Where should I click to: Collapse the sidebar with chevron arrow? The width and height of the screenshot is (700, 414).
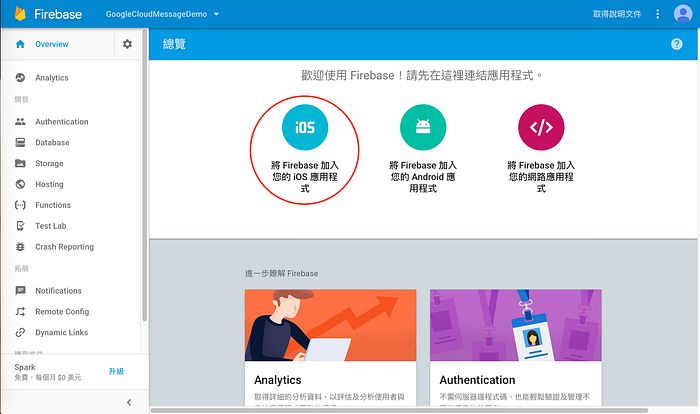click(129, 402)
